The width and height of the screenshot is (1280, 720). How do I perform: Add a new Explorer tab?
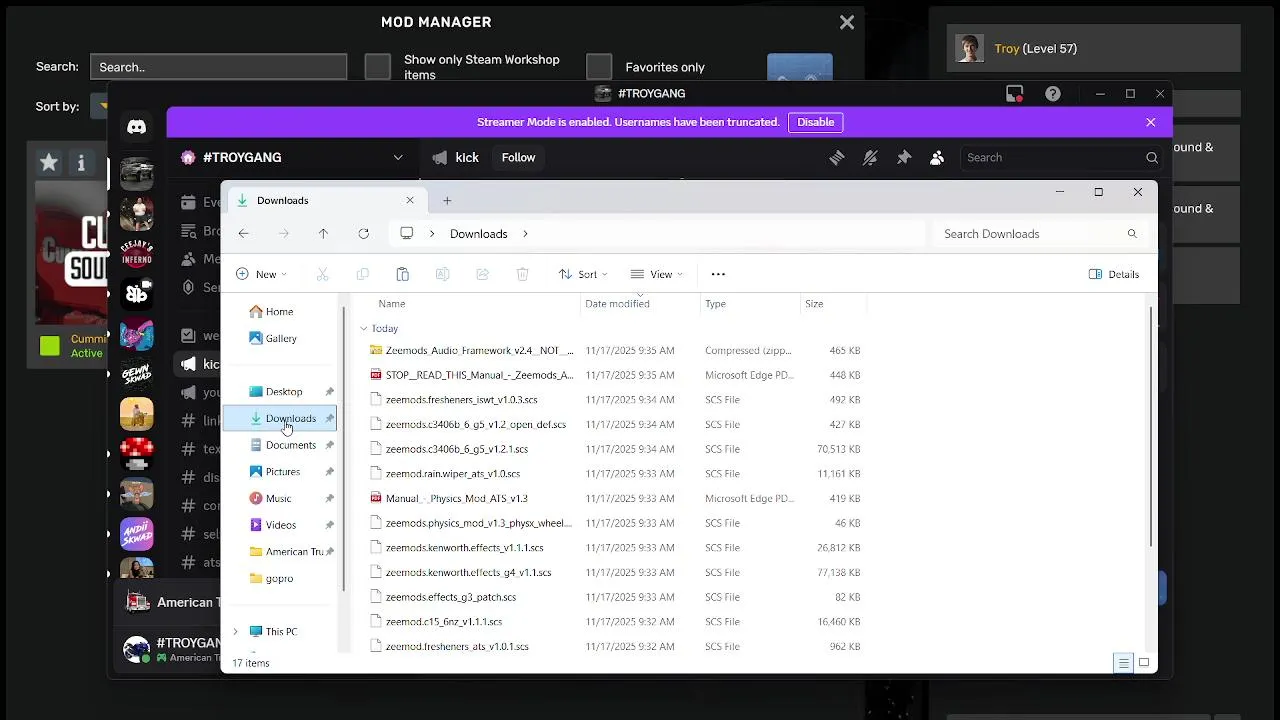pyautogui.click(x=447, y=200)
